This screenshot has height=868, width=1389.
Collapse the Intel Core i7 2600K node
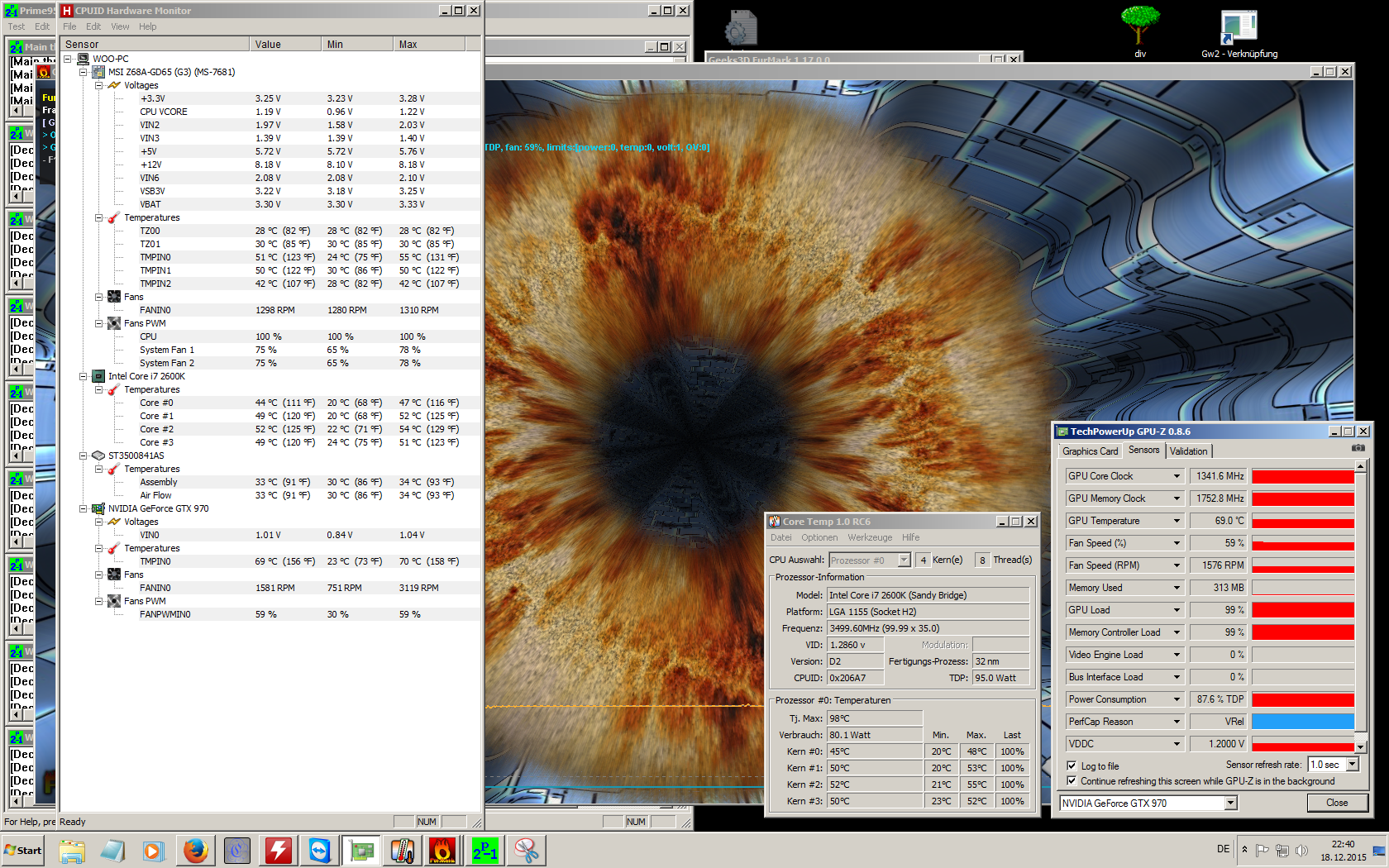pyautogui.click(x=83, y=376)
